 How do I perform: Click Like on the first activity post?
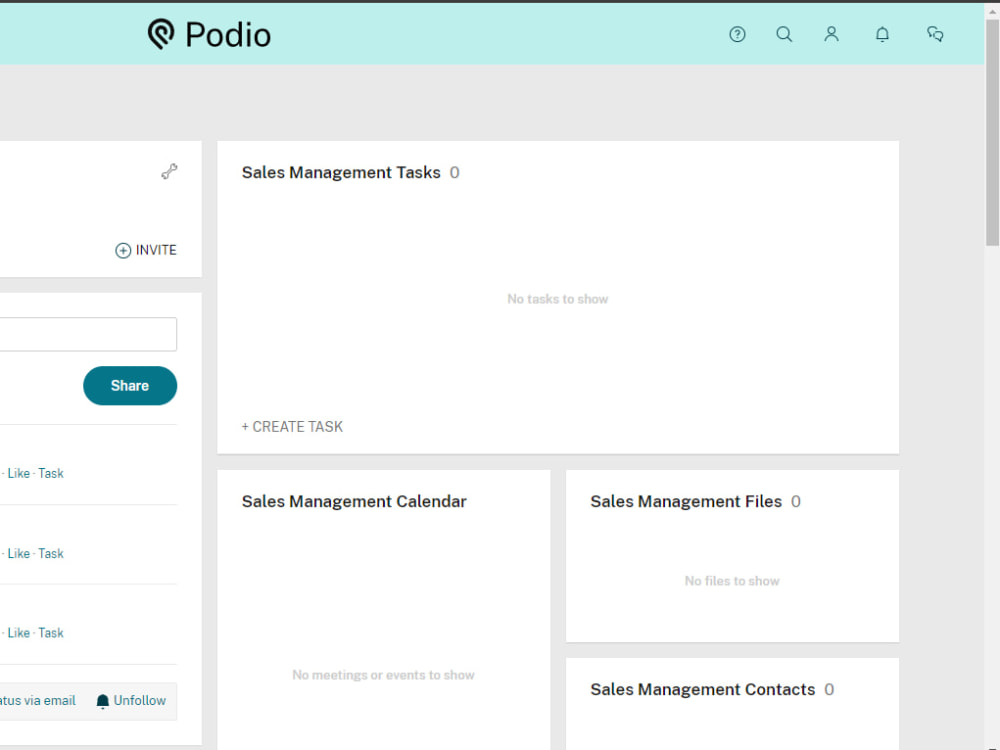pos(18,473)
